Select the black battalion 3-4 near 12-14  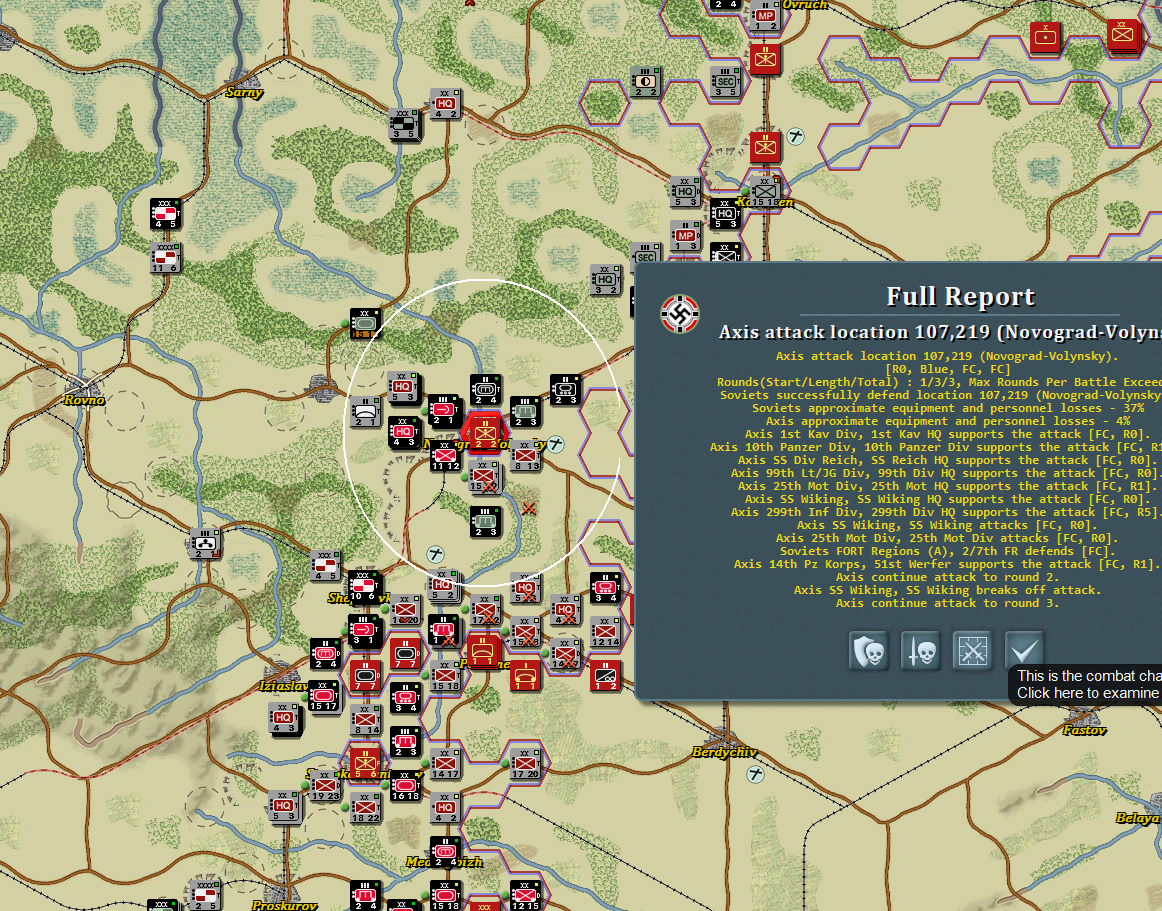click(x=605, y=588)
